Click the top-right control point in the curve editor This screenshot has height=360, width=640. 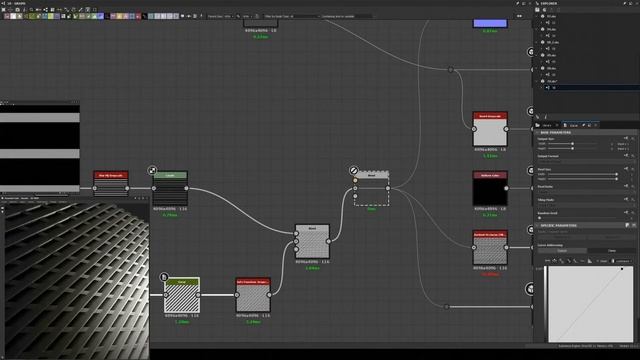point(622,269)
